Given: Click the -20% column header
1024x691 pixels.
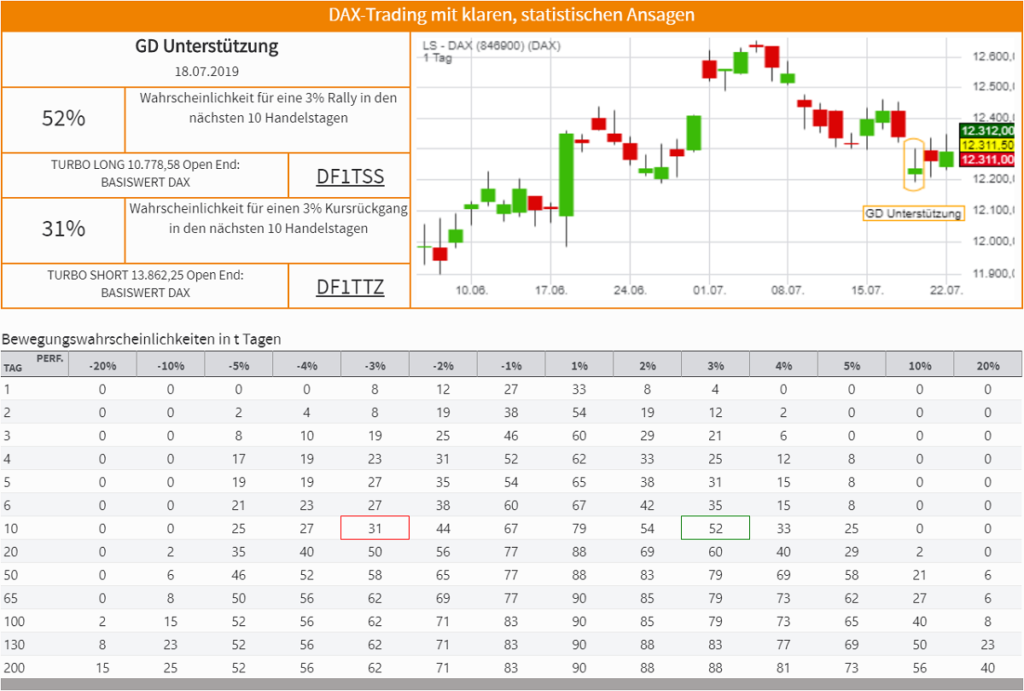Looking at the screenshot, I should pyautogui.click(x=103, y=366).
